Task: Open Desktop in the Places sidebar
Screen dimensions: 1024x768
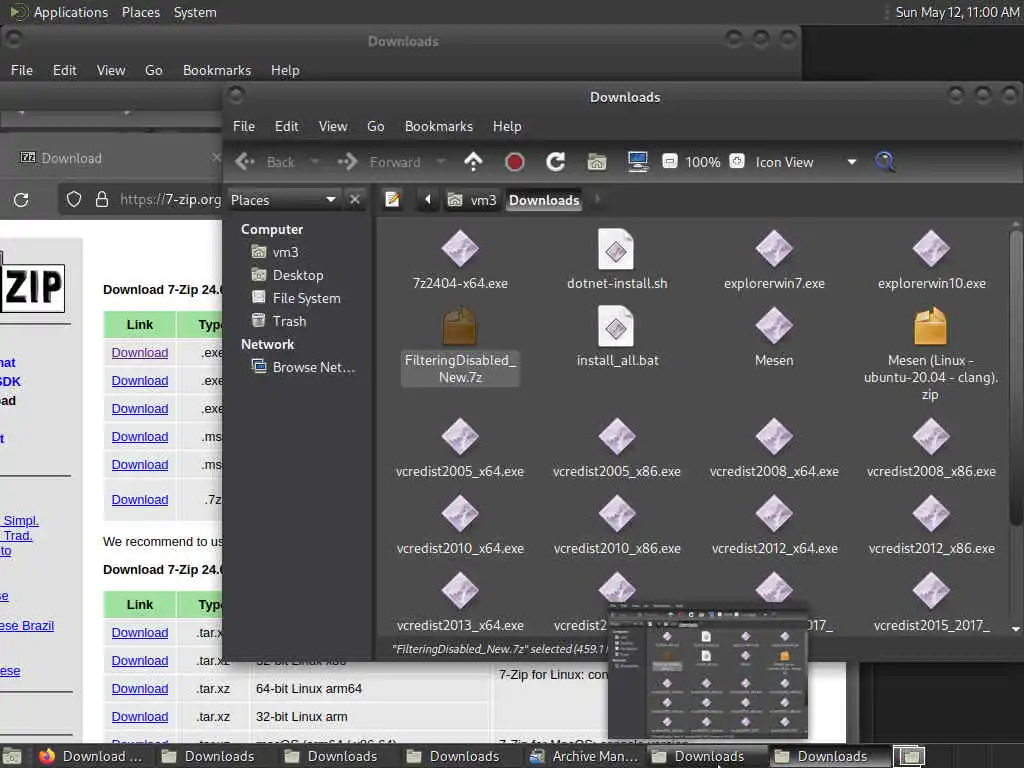Action: pos(287,275)
